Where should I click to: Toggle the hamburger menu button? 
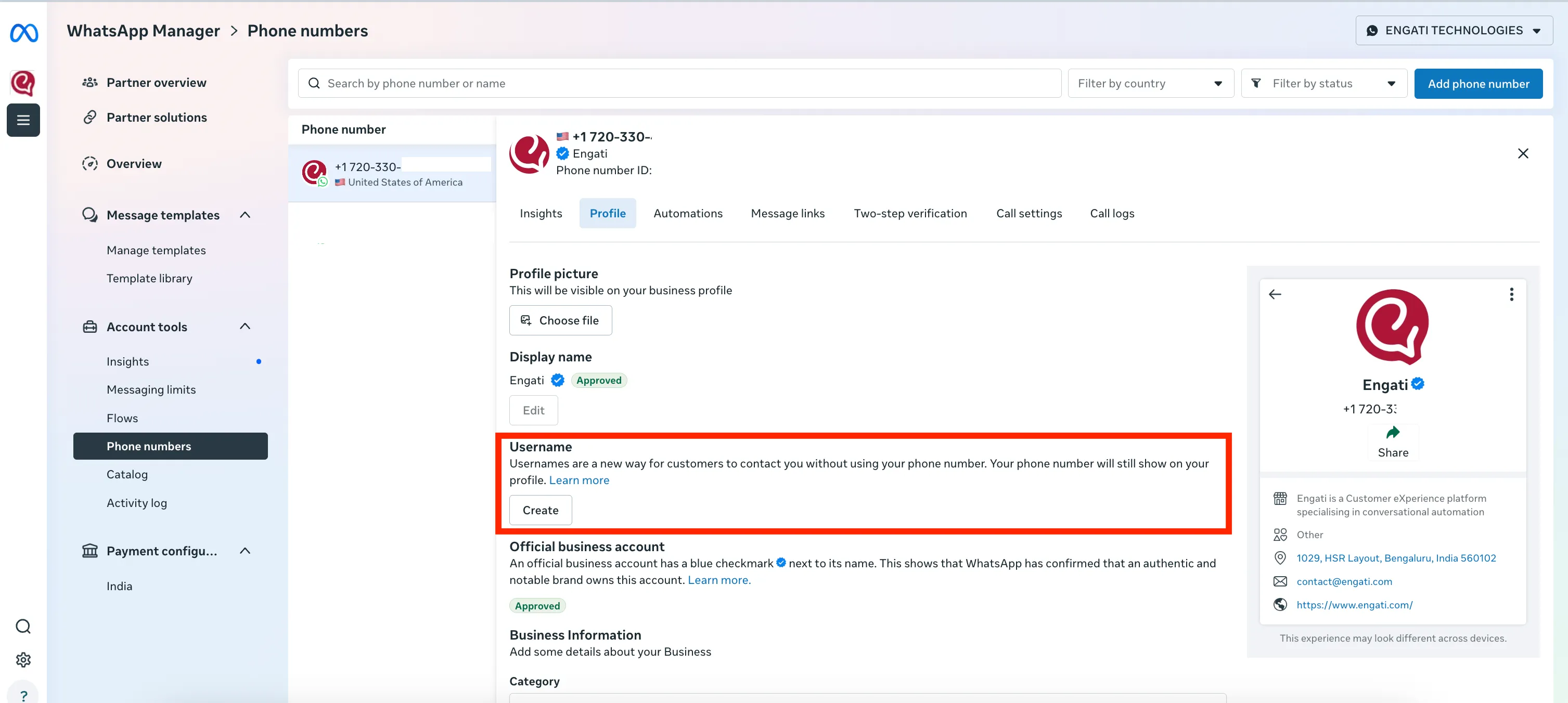point(23,120)
